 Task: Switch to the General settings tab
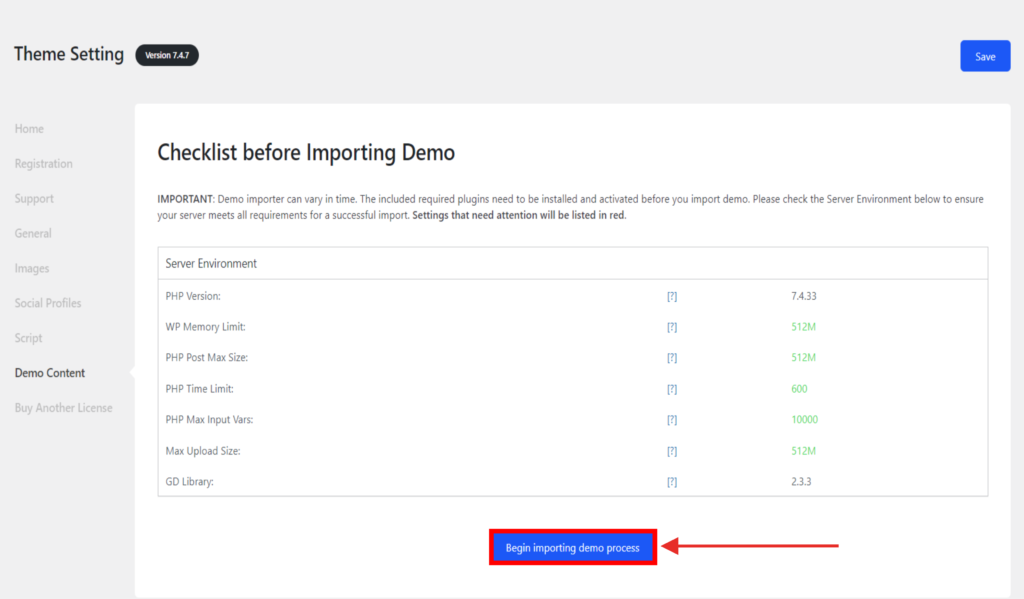pyautogui.click(x=33, y=234)
